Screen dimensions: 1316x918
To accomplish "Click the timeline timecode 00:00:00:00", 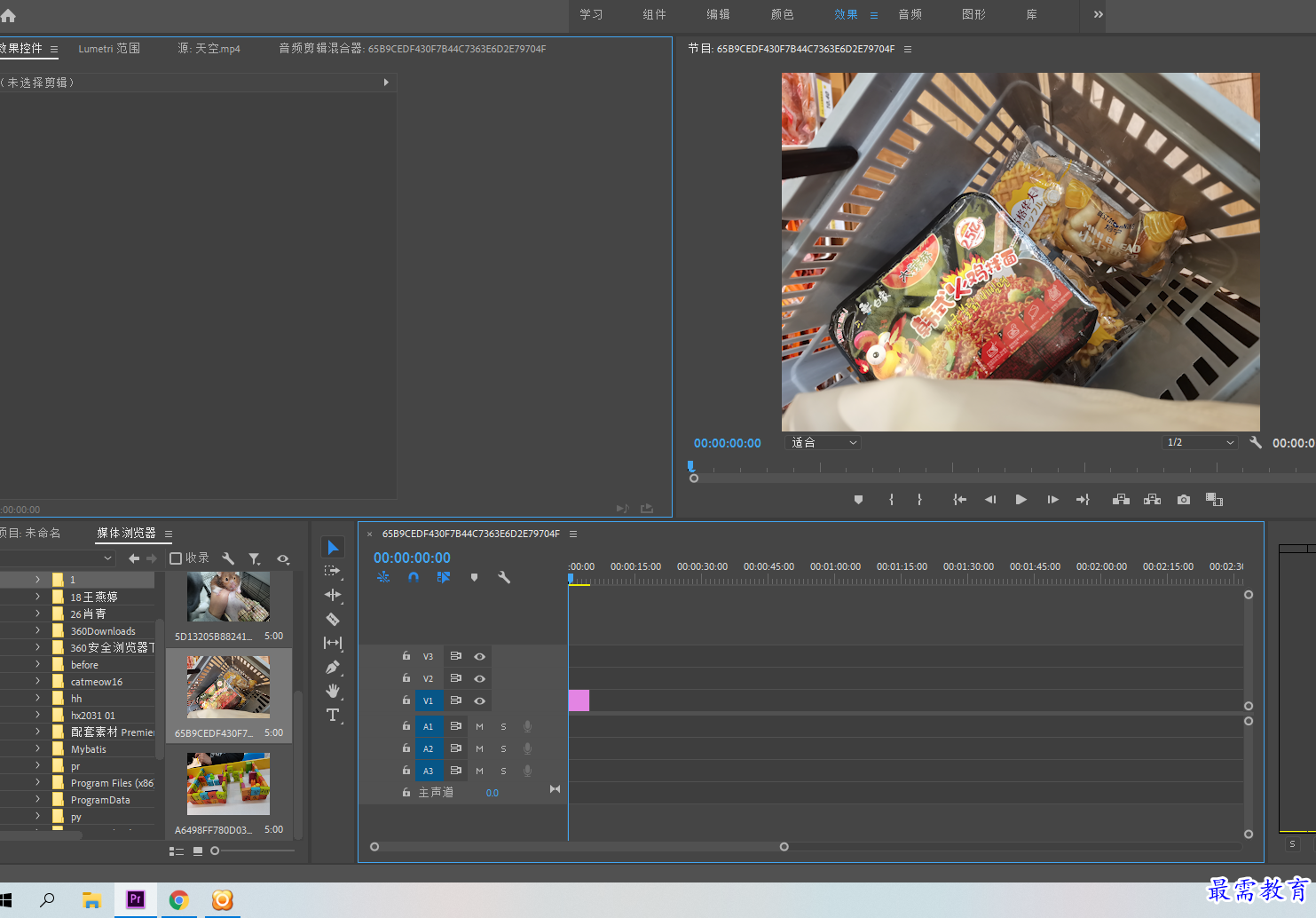I will click(412, 558).
